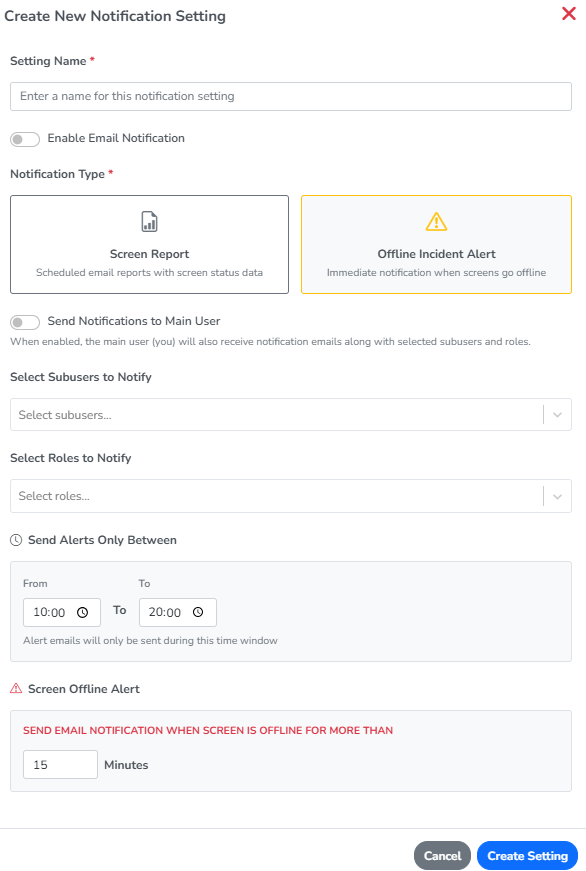
Task: Click the Screen Report chart document icon
Action: (149, 222)
